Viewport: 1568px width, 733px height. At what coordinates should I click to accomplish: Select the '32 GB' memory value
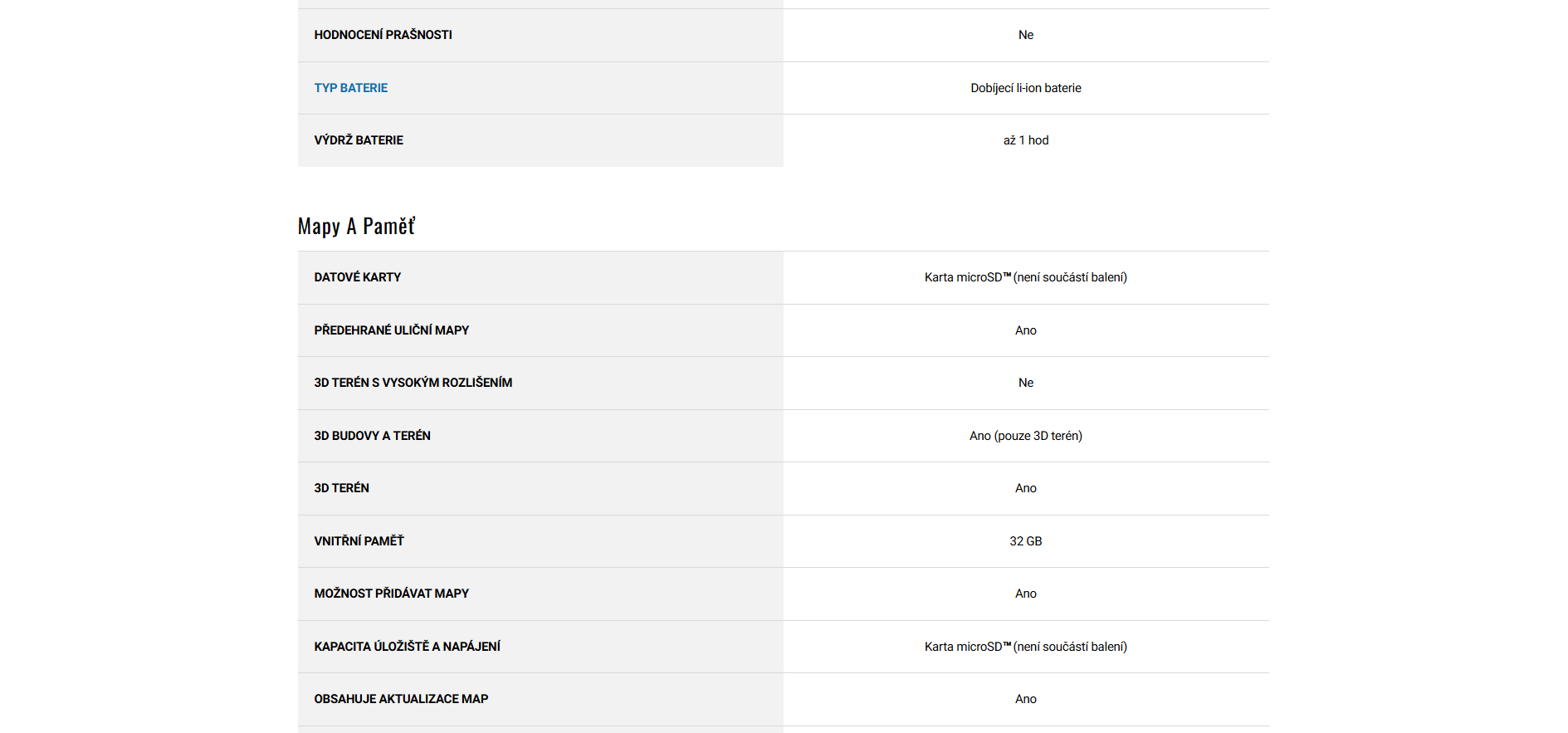(1025, 541)
